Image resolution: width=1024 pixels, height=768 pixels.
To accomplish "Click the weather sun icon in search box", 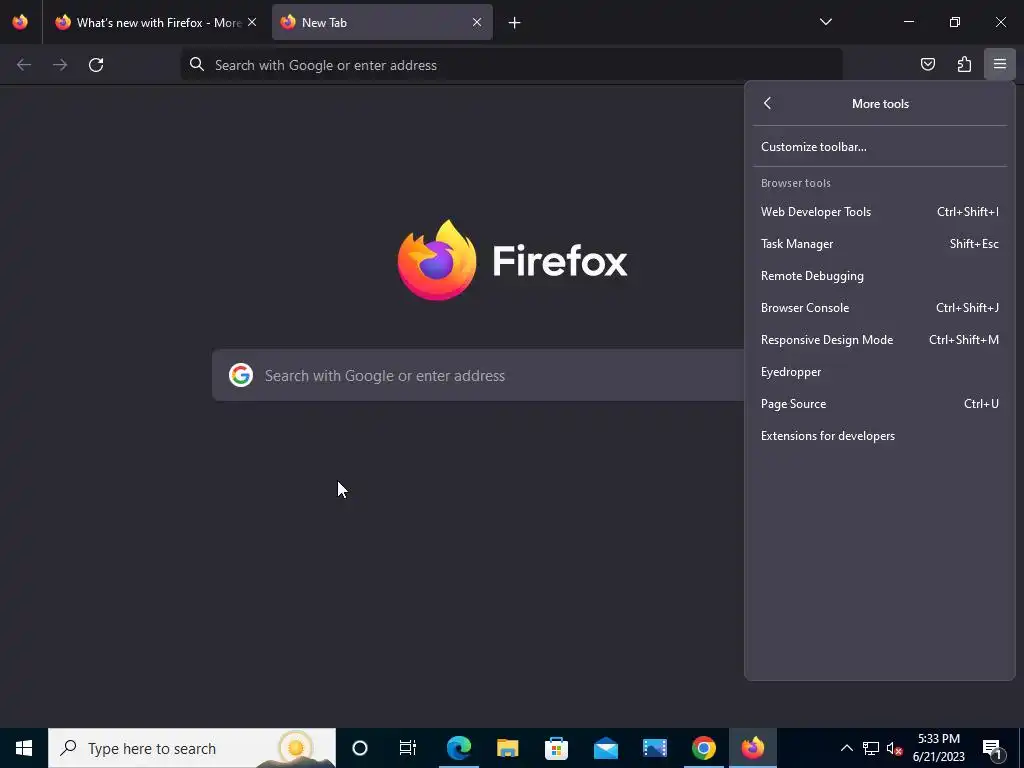I will coord(296,747).
